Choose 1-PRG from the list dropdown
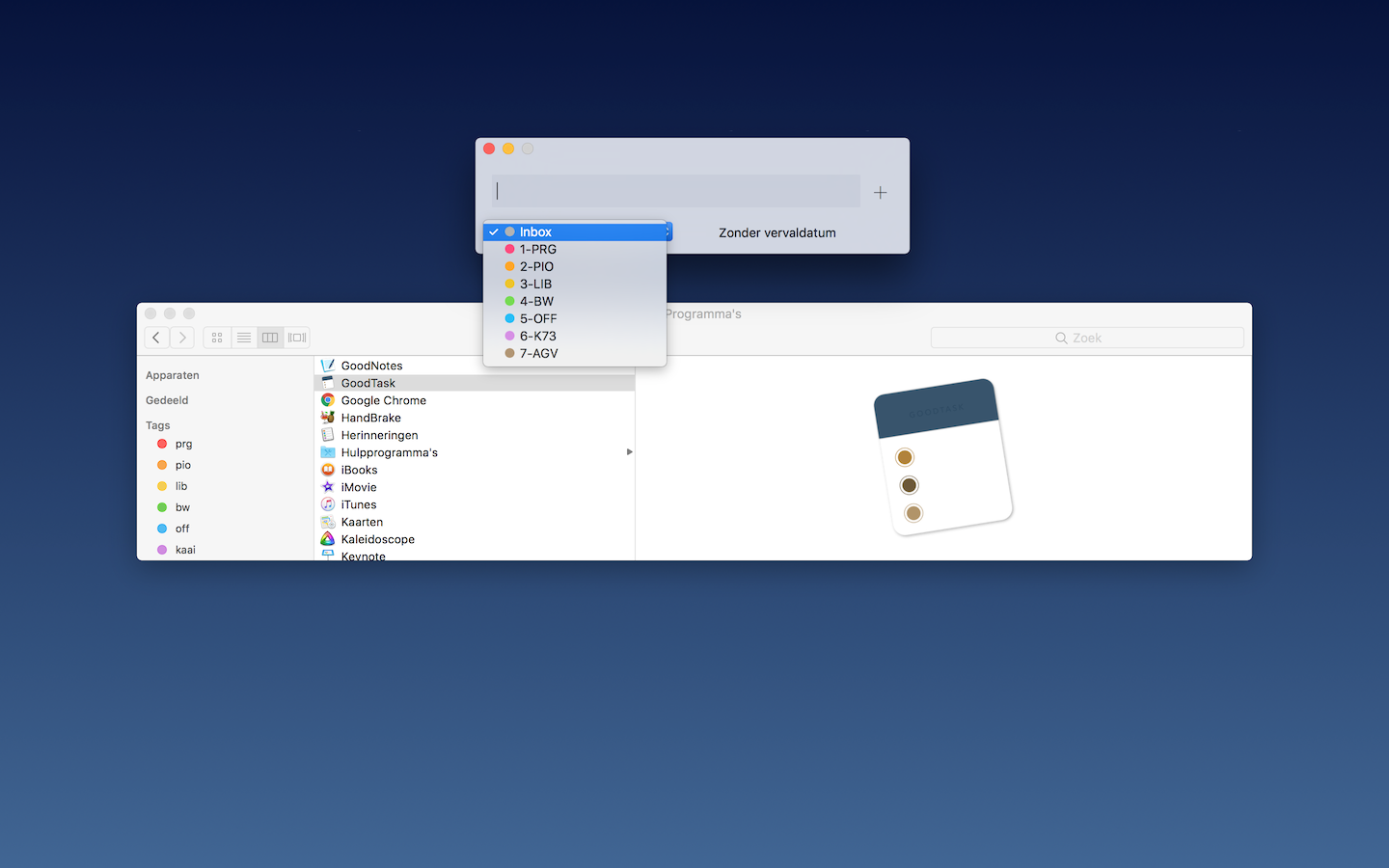Viewport: 1389px width, 868px height. coord(575,249)
